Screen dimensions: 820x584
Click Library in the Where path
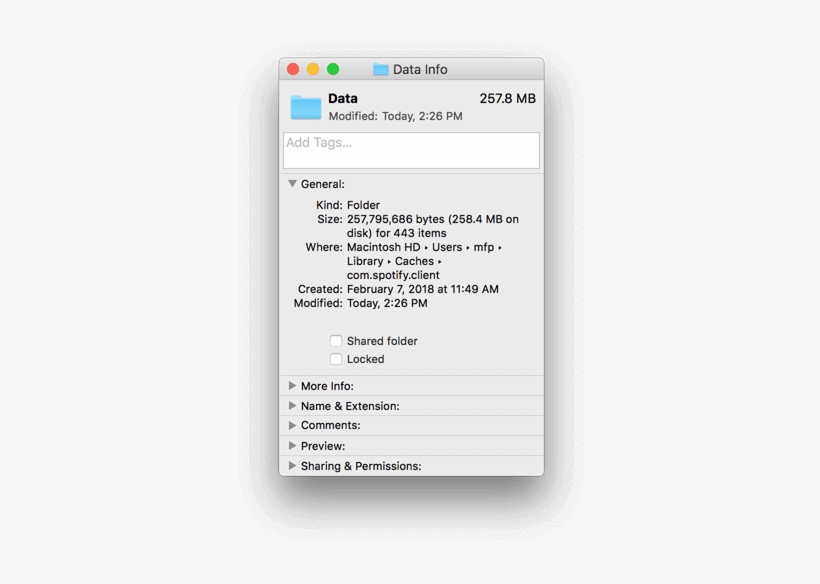(x=365, y=261)
